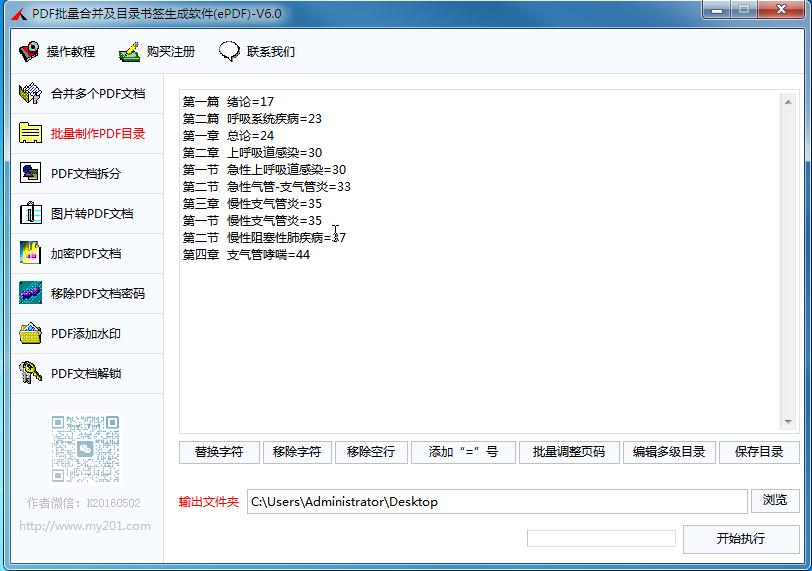Screen dimensions: 812x571
Task: Click scrollbar up arrow in directory list
Action: (788, 102)
